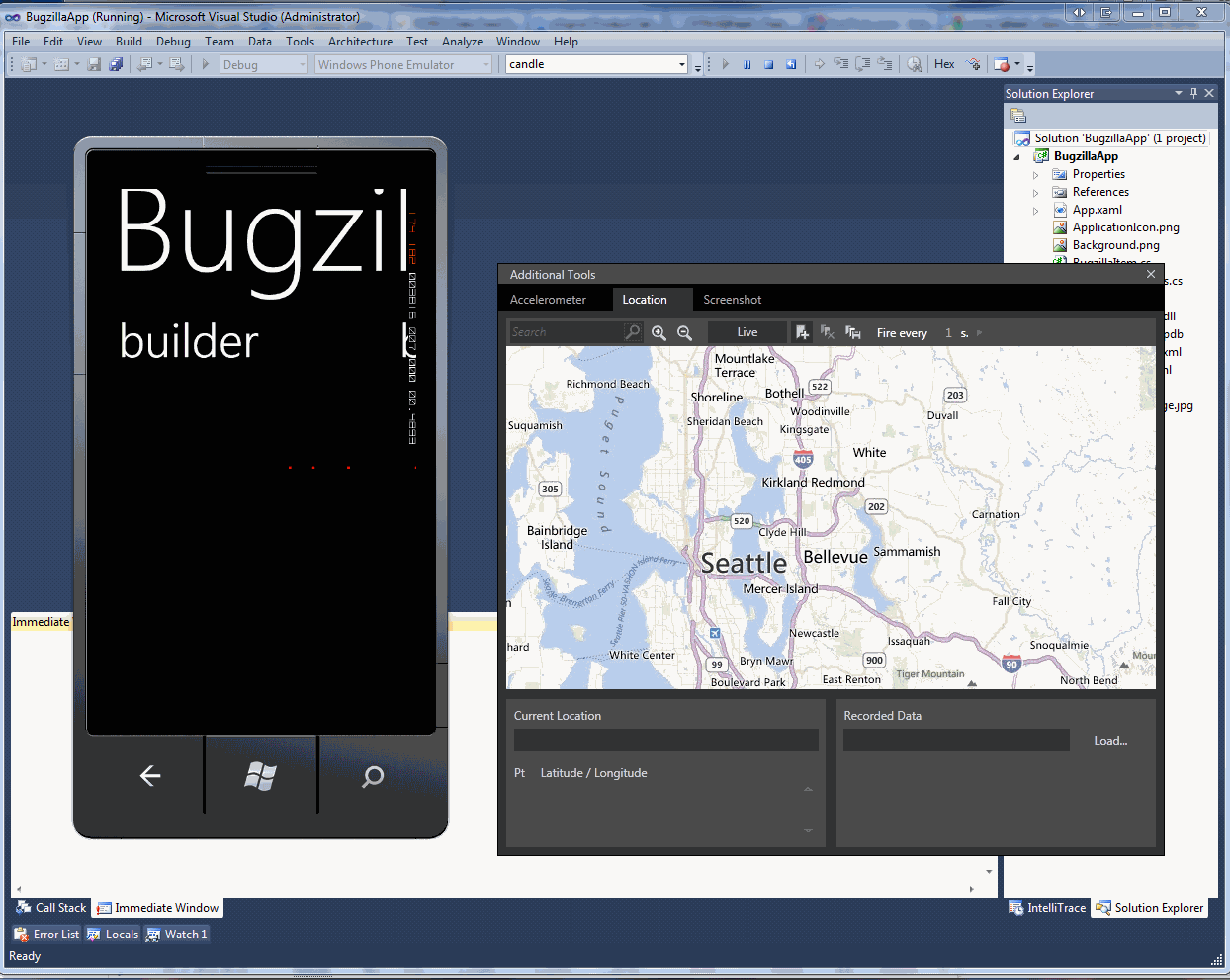Click the Save All toolbar icon

click(x=116, y=64)
